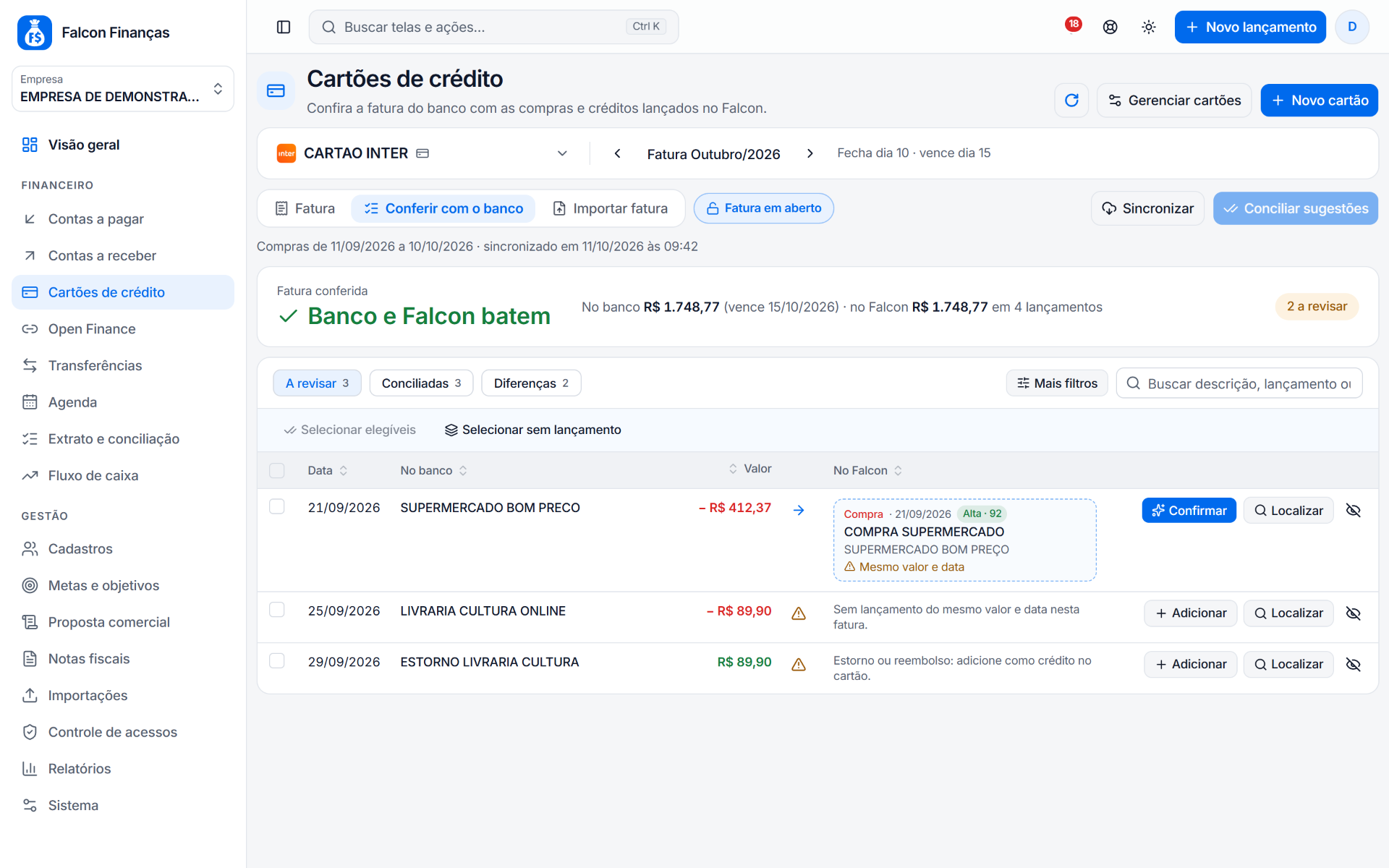
Task: Click Confirmar on SUPERMERCADO row
Action: click(1189, 510)
